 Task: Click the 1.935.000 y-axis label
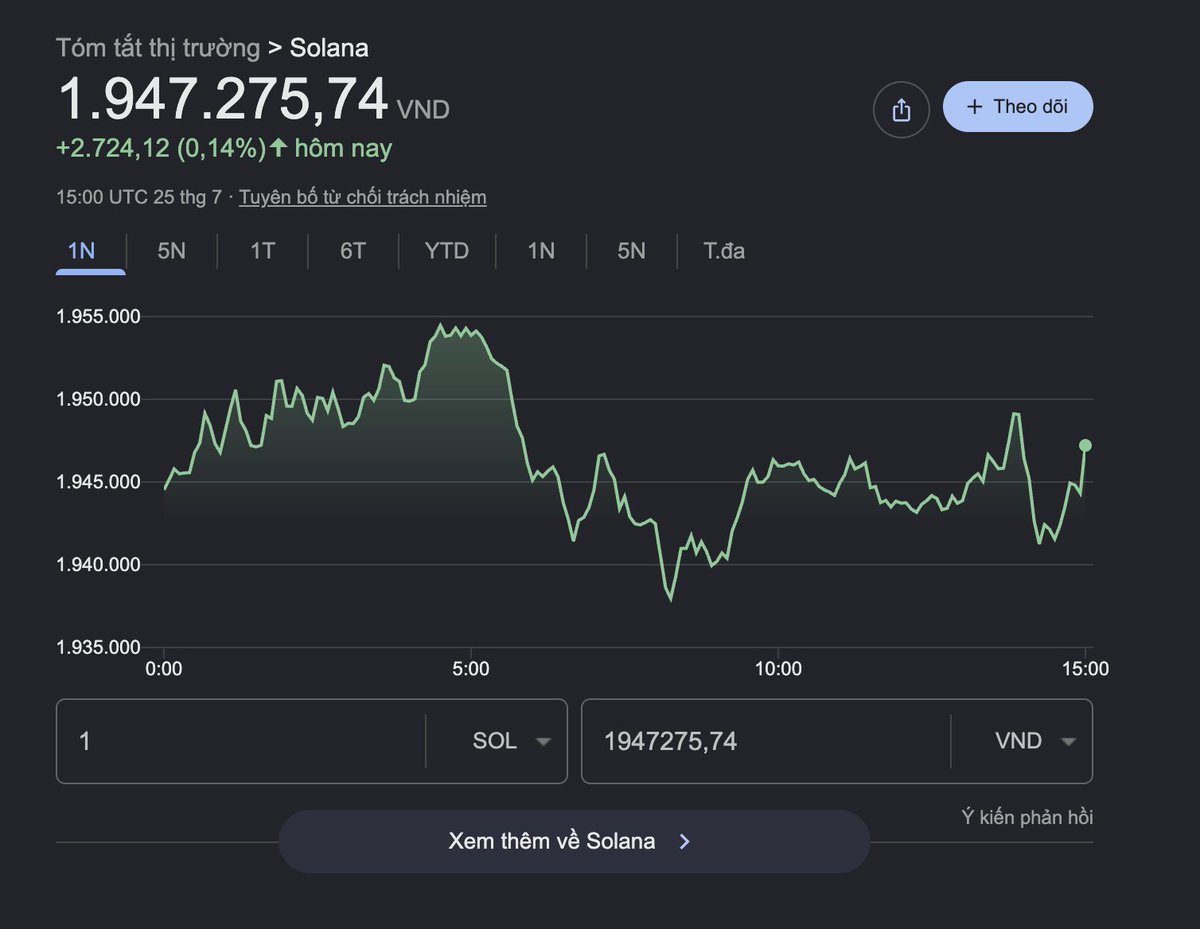(x=99, y=648)
